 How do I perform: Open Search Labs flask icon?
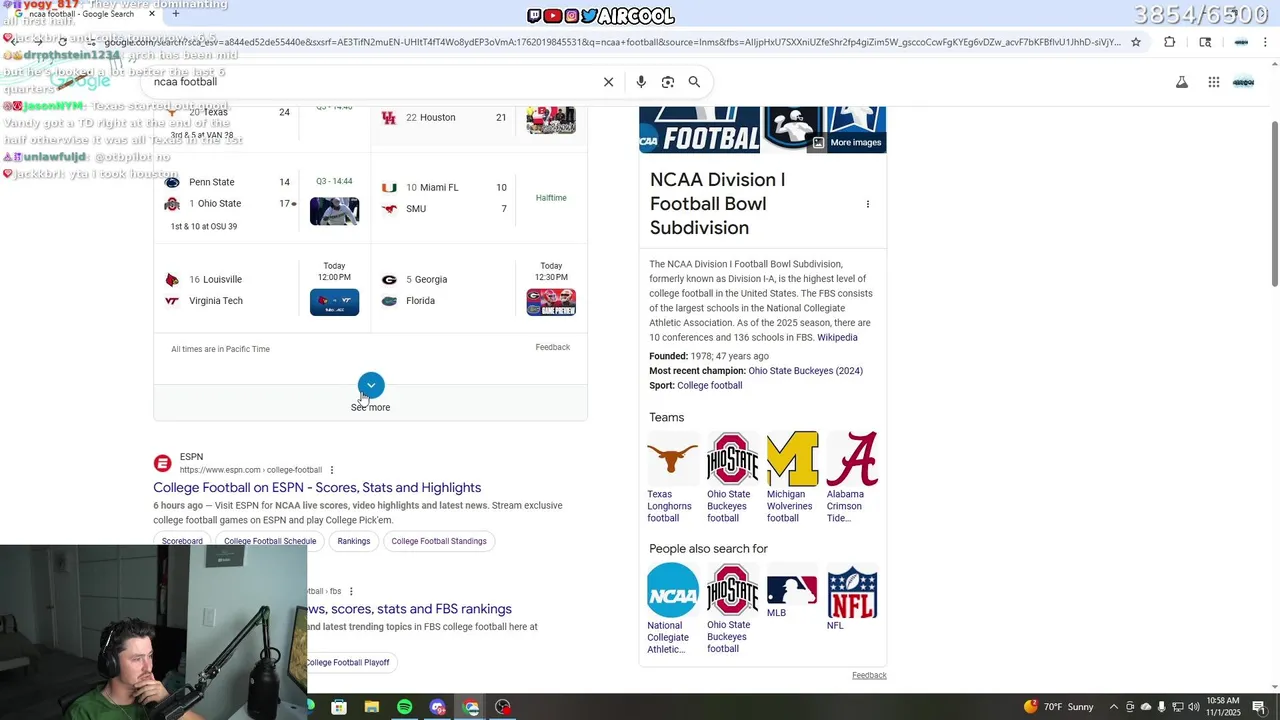1182,82
